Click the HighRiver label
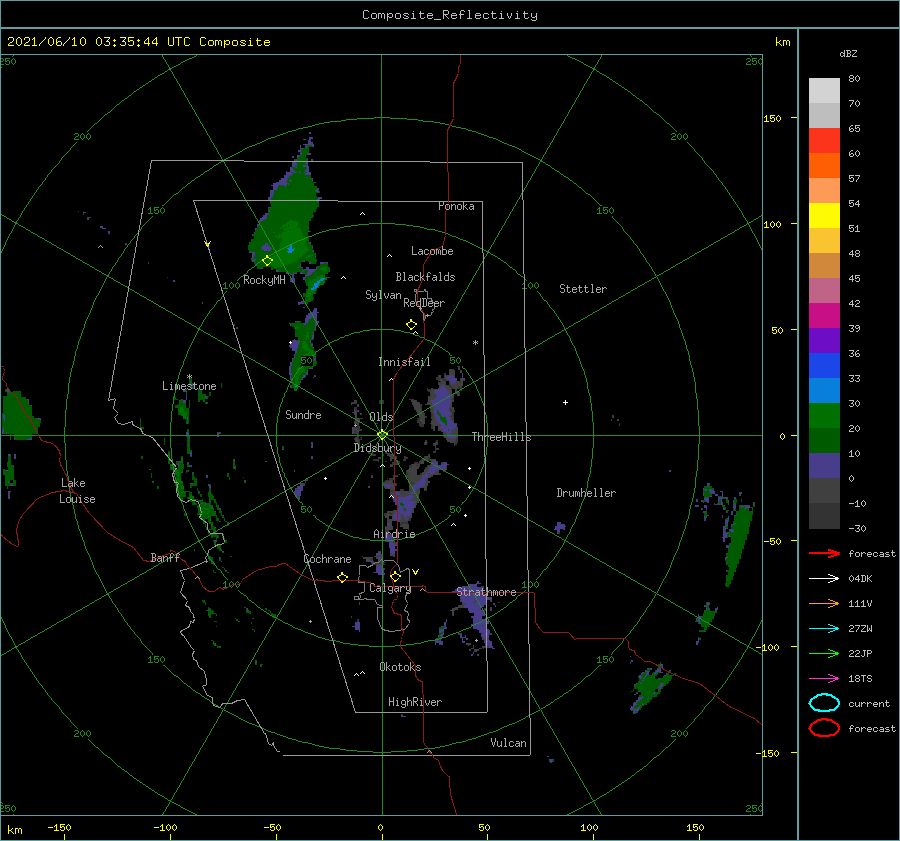900x841 pixels. pyautogui.click(x=415, y=702)
